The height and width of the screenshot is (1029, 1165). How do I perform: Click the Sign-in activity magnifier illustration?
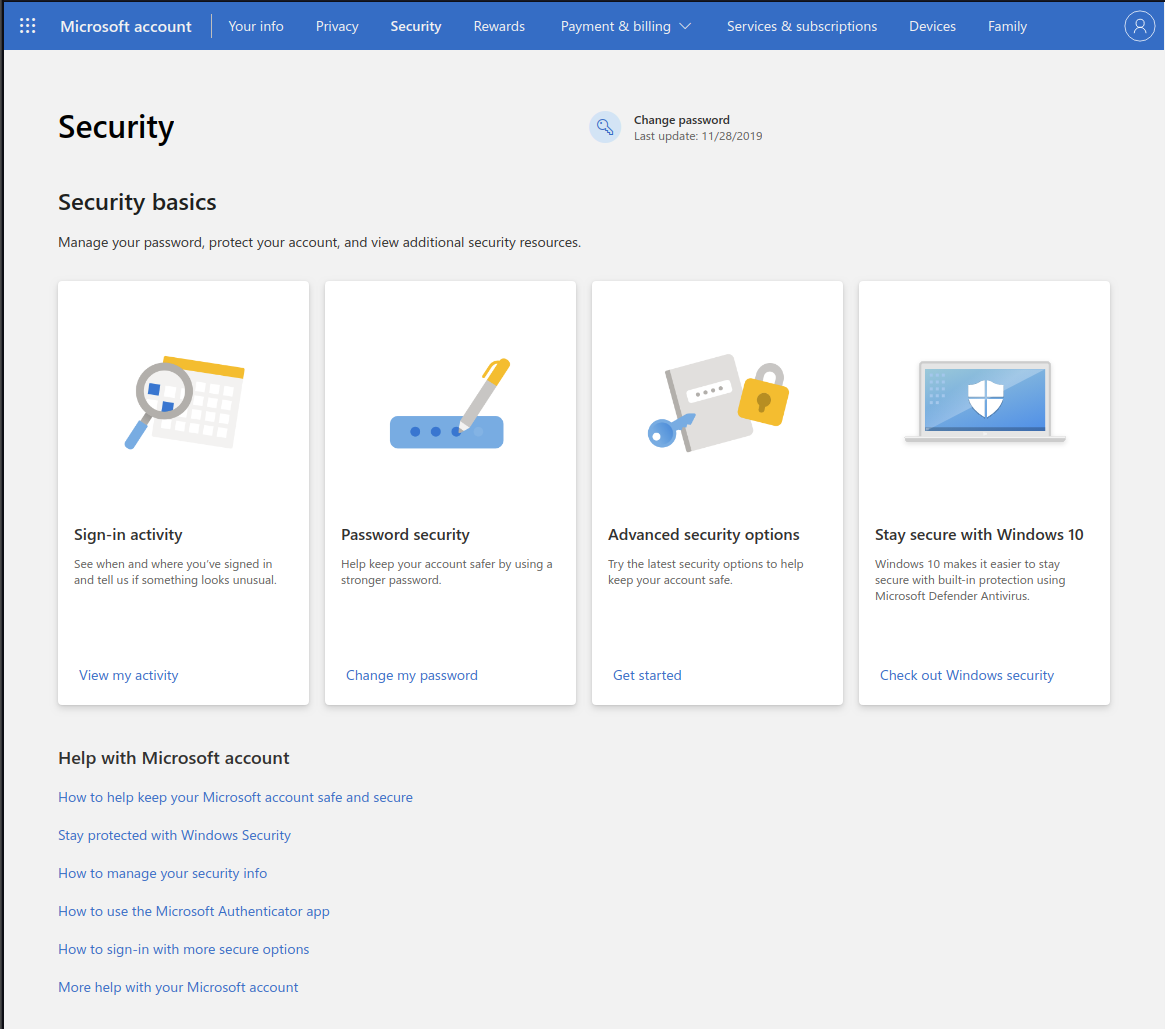tap(184, 402)
